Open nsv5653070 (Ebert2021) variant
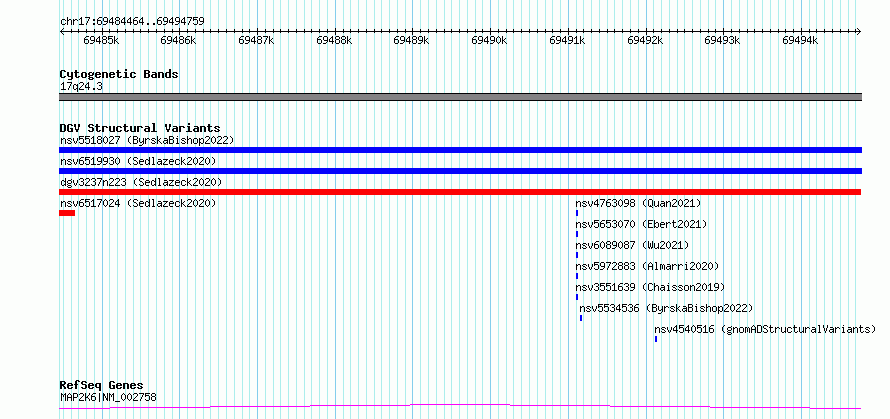 tap(641, 224)
